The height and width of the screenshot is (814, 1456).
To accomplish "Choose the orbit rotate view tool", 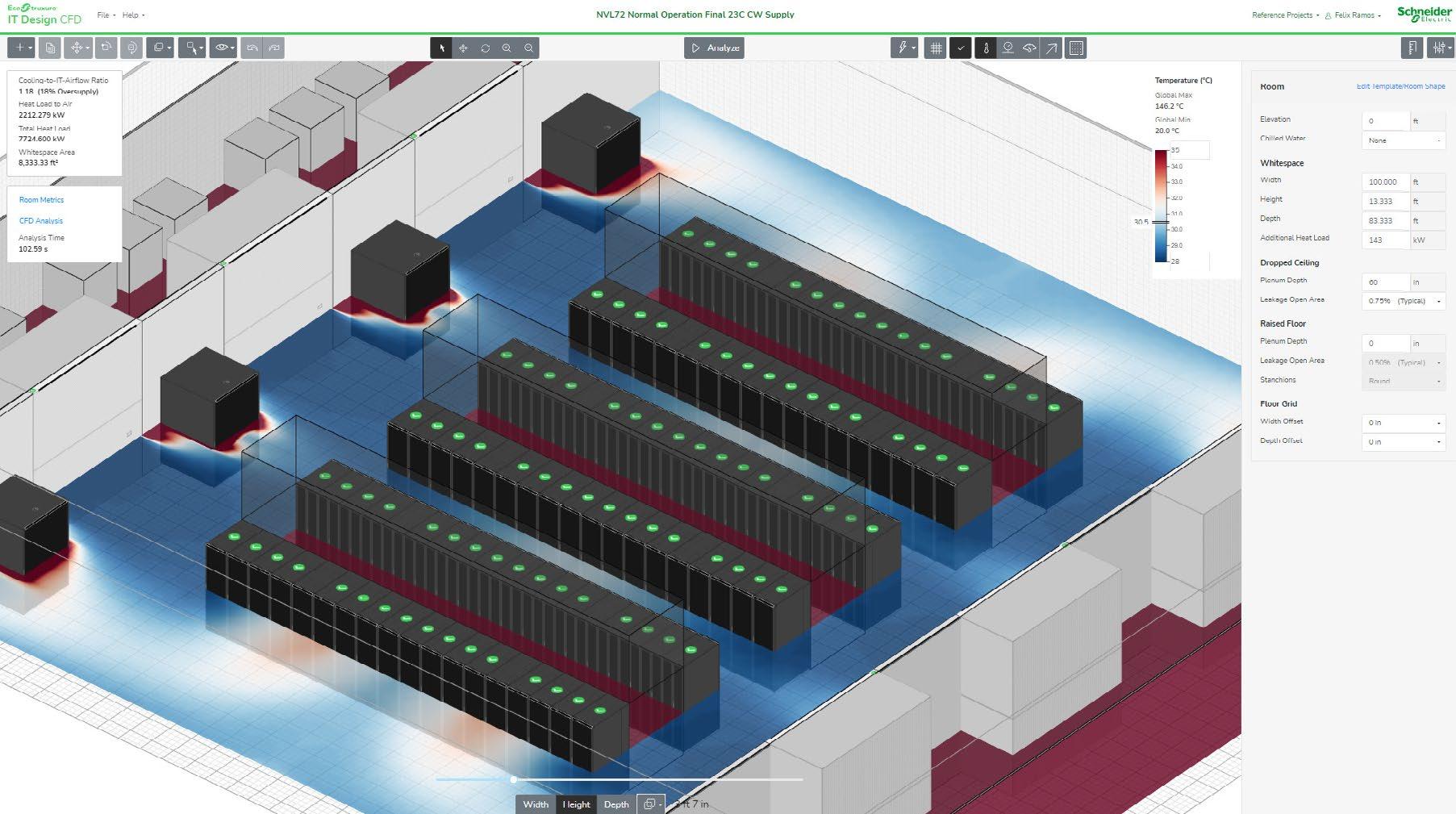I will coord(485,48).
